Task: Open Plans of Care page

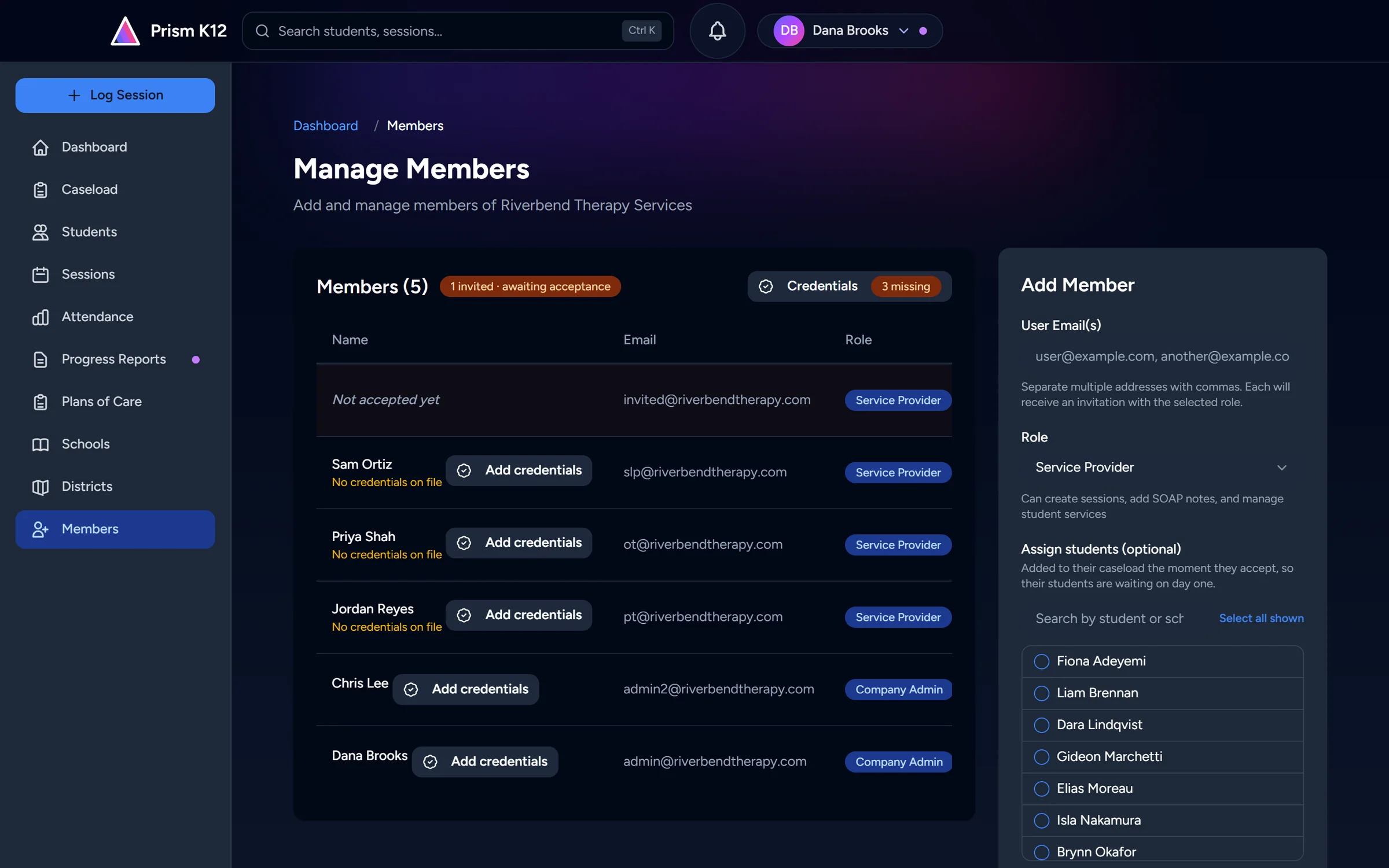Action: tap(115, 402)
